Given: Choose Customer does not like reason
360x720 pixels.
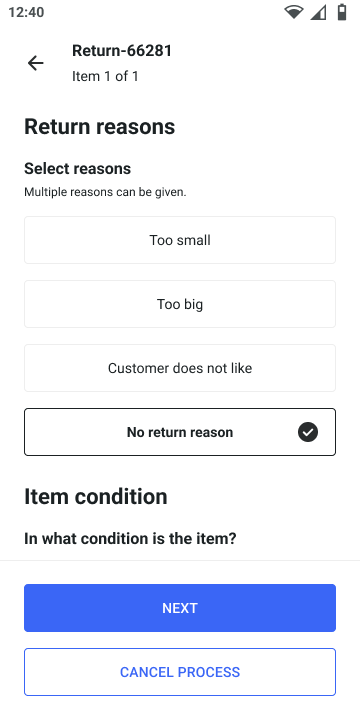Looking at the screenshot, I should pyautogui.click(x=180, y=368).
